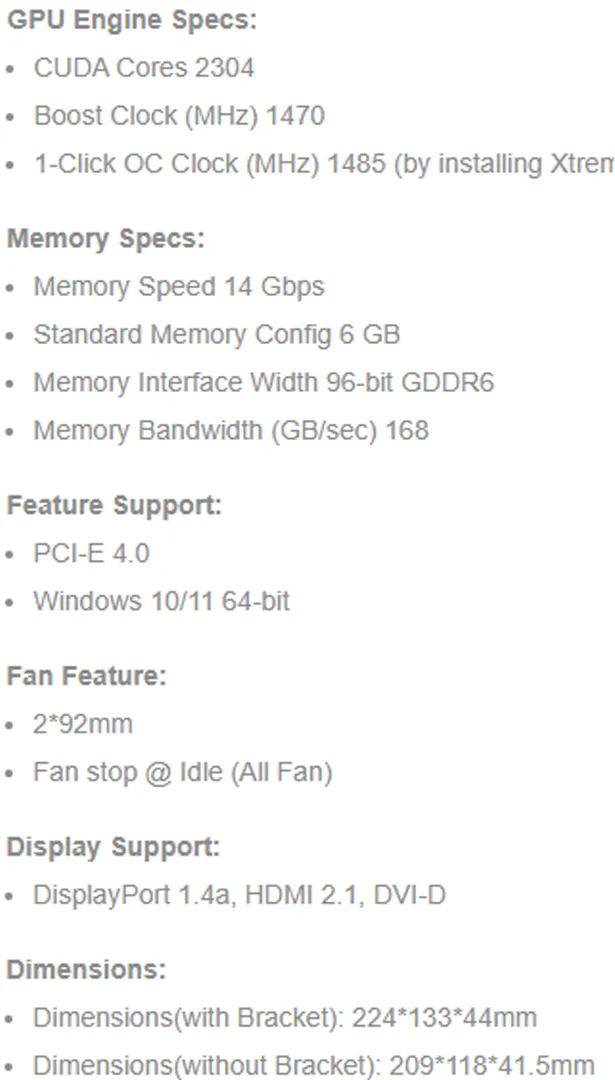The width and height of the screenshot is (615, 1080).
Task: Click the Fan Feature heading
Action: 87,676
